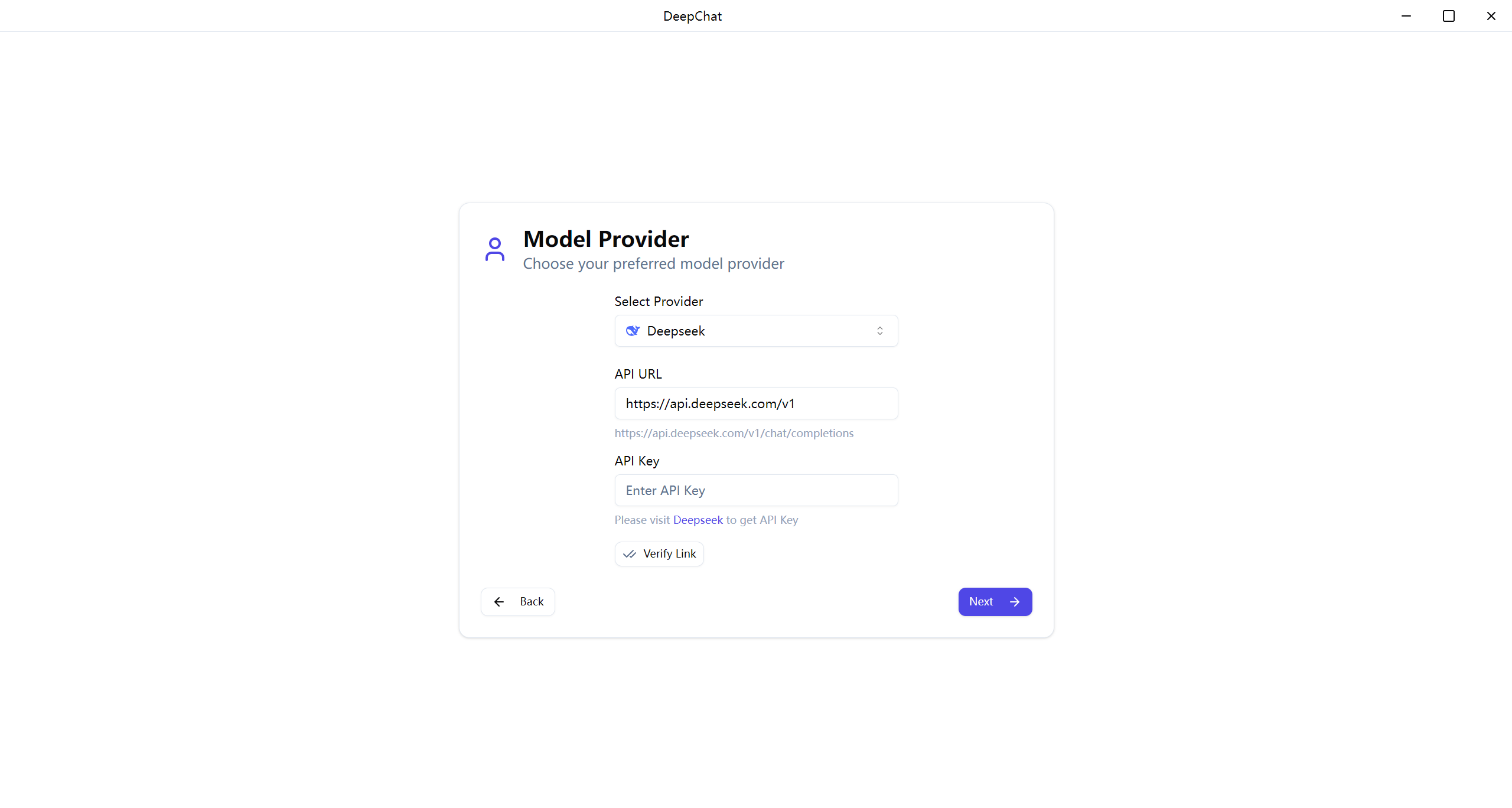1512x808 pixels.
Task: Click the up-down chevron in provider selector
Action: [x=880, y=331]
